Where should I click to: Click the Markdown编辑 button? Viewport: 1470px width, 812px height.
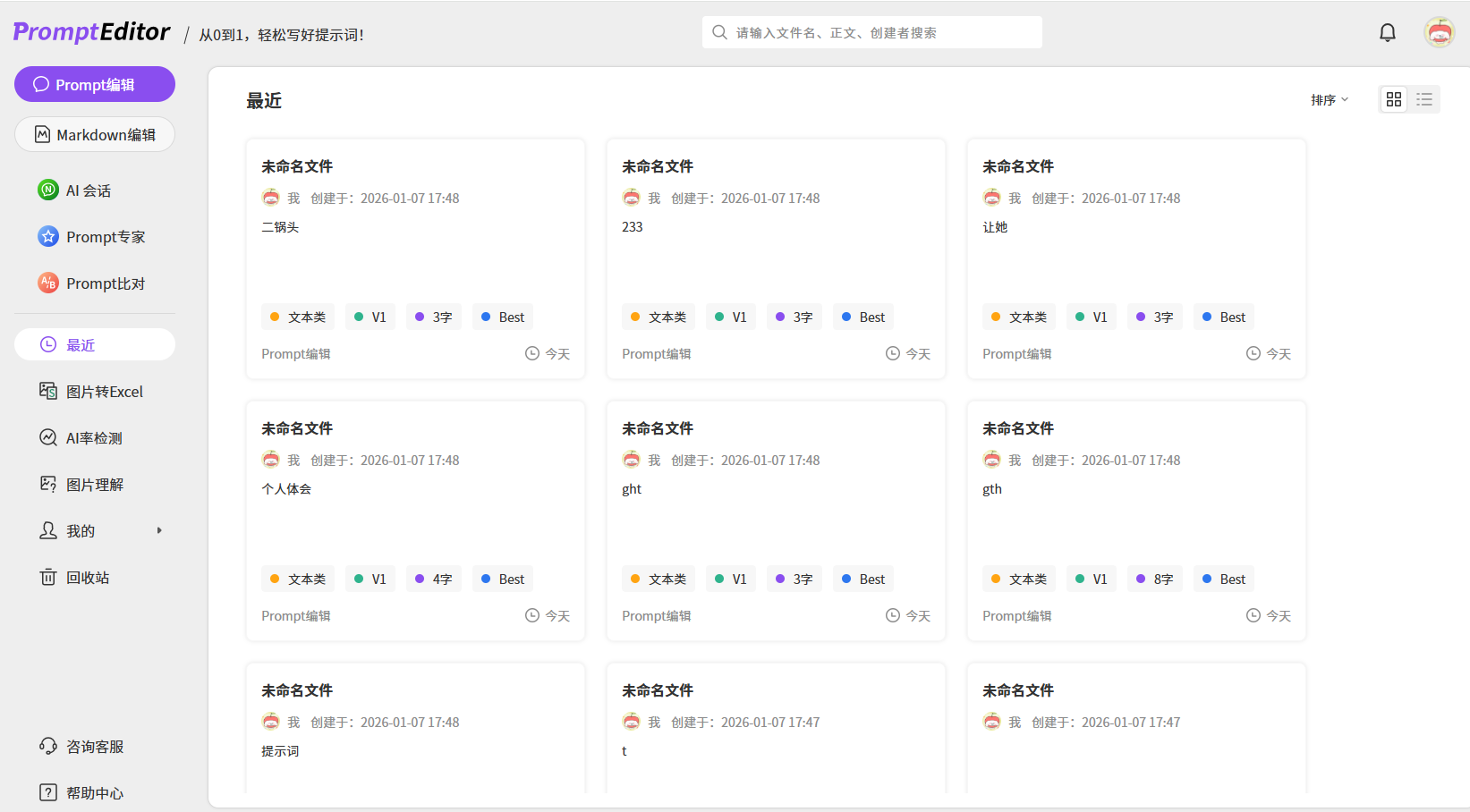94,135
